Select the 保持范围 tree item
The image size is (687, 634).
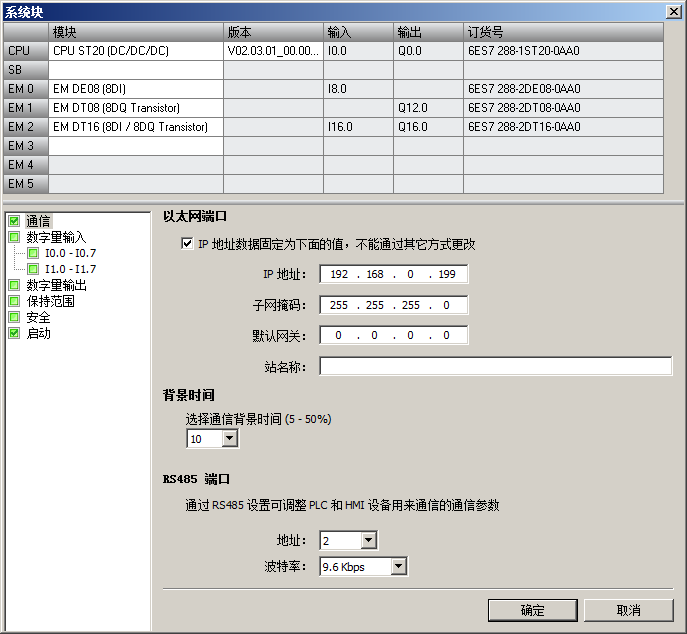(x=50, y=301)
